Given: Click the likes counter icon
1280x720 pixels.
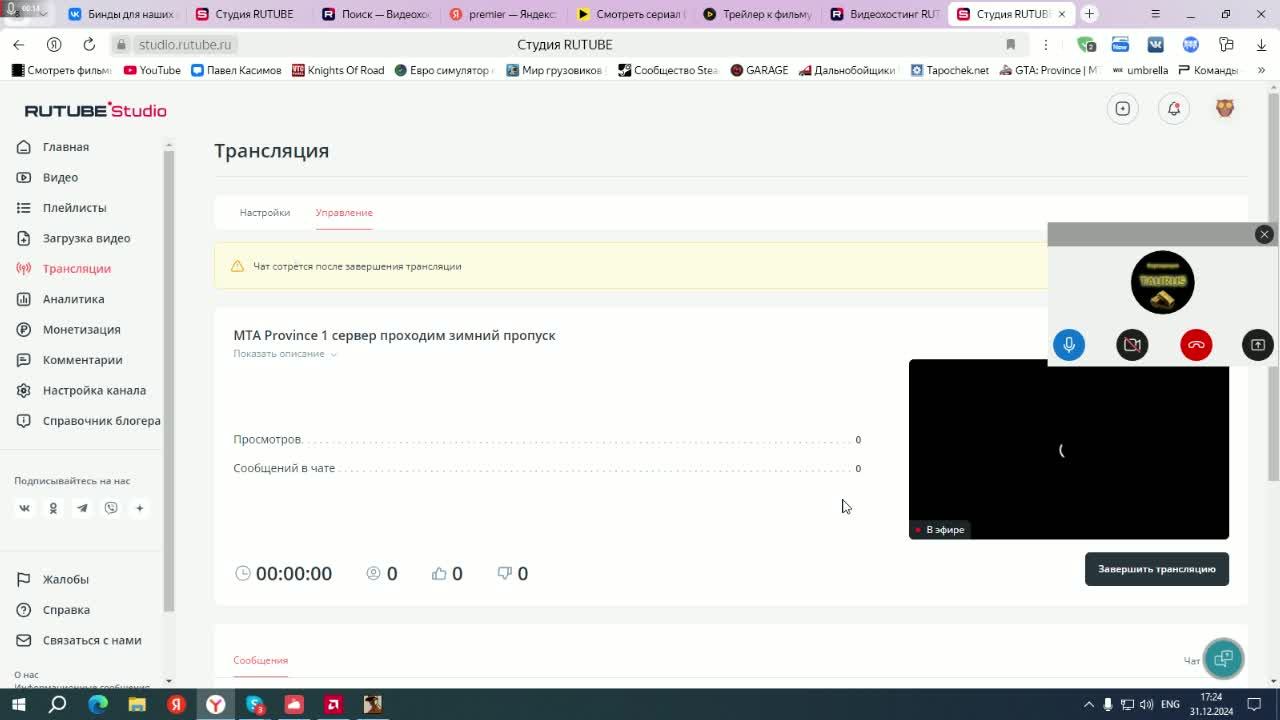Looking at the screenshot, I should [x=439, y=573].
